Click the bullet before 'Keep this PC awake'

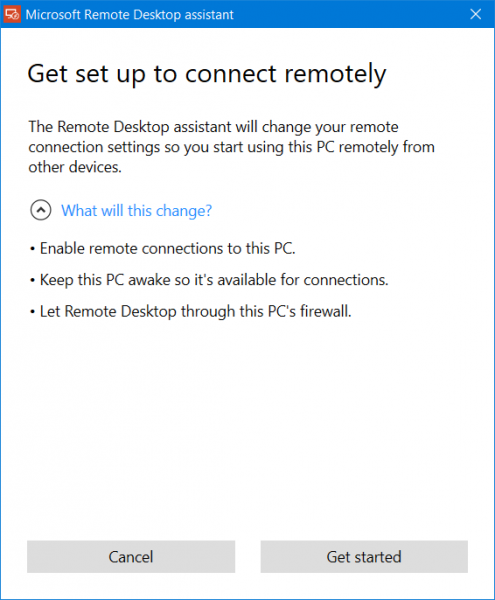pyautogui.click(x=33, y=280)
